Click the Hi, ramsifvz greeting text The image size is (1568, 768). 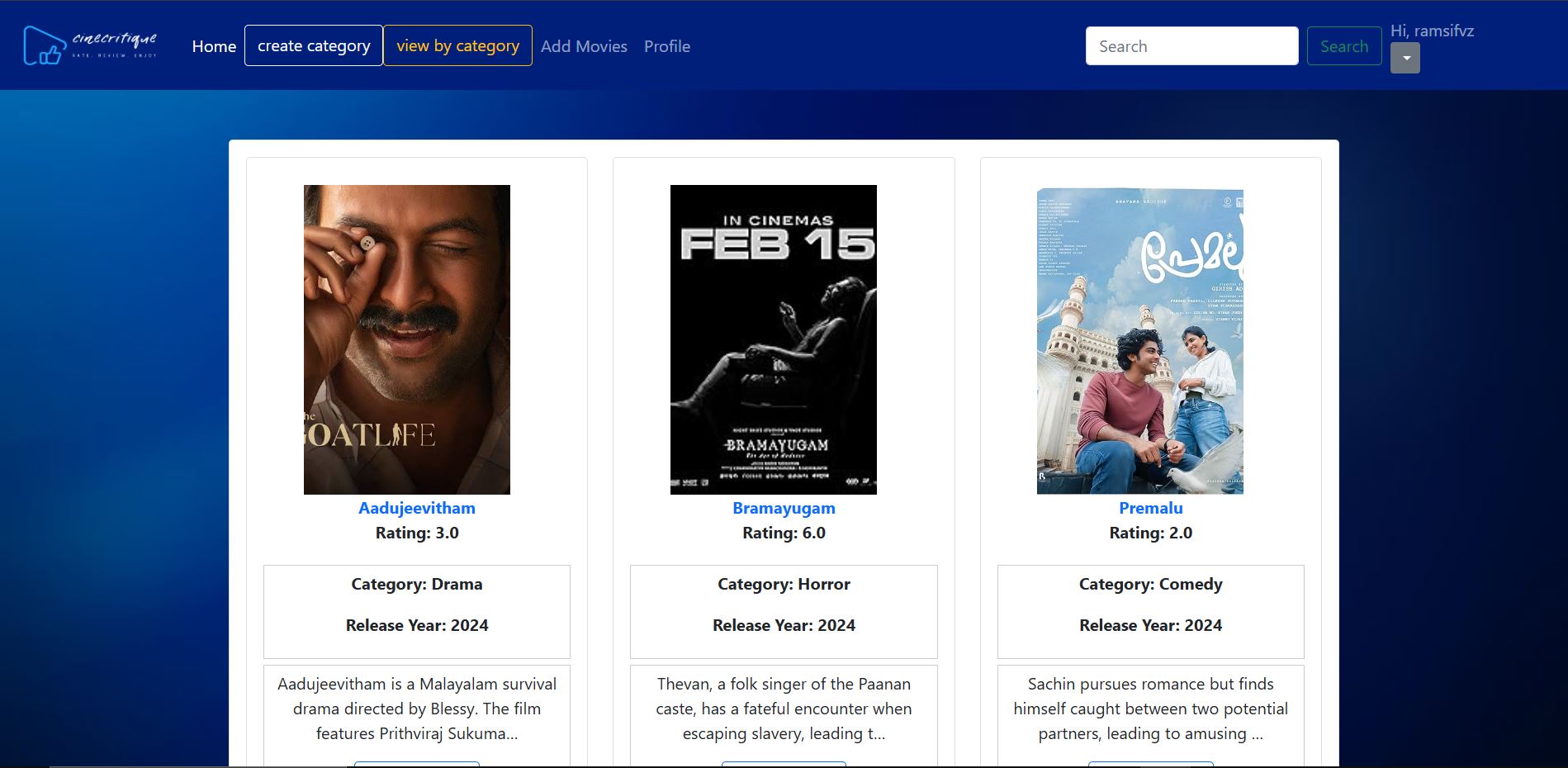pos(1432,31)
